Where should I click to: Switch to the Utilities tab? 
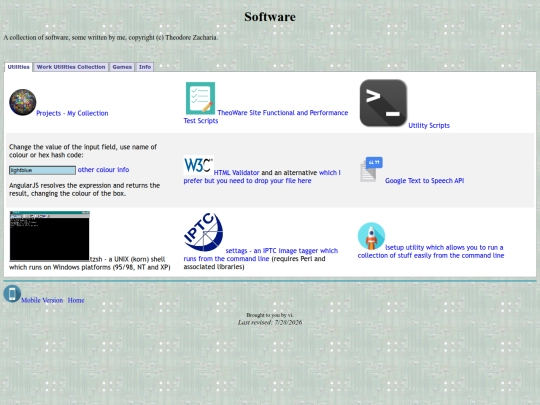(19, 67)
